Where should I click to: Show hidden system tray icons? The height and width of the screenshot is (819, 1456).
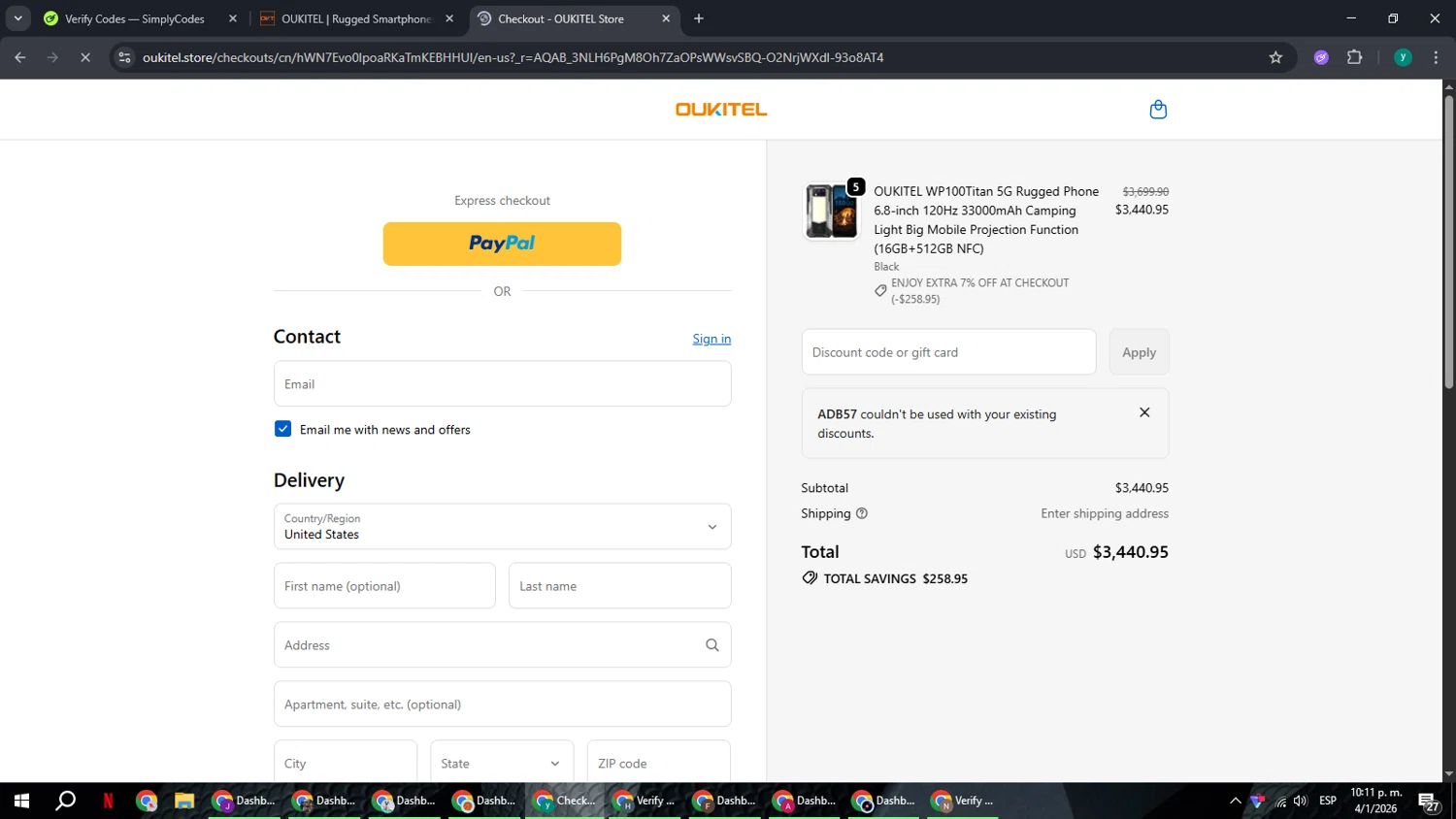[x=1235, y=801]
